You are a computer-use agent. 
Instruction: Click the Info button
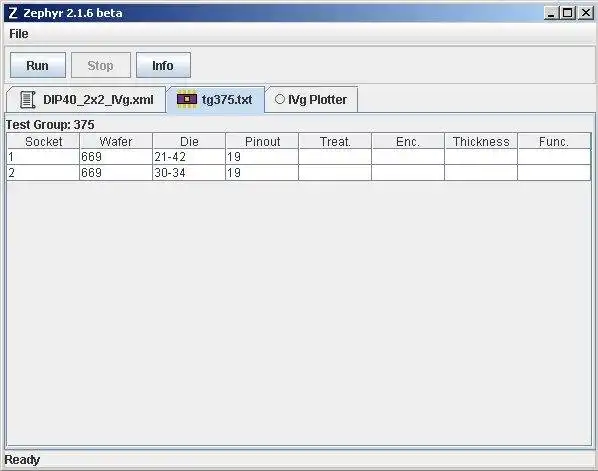click(x=163, y=65)
